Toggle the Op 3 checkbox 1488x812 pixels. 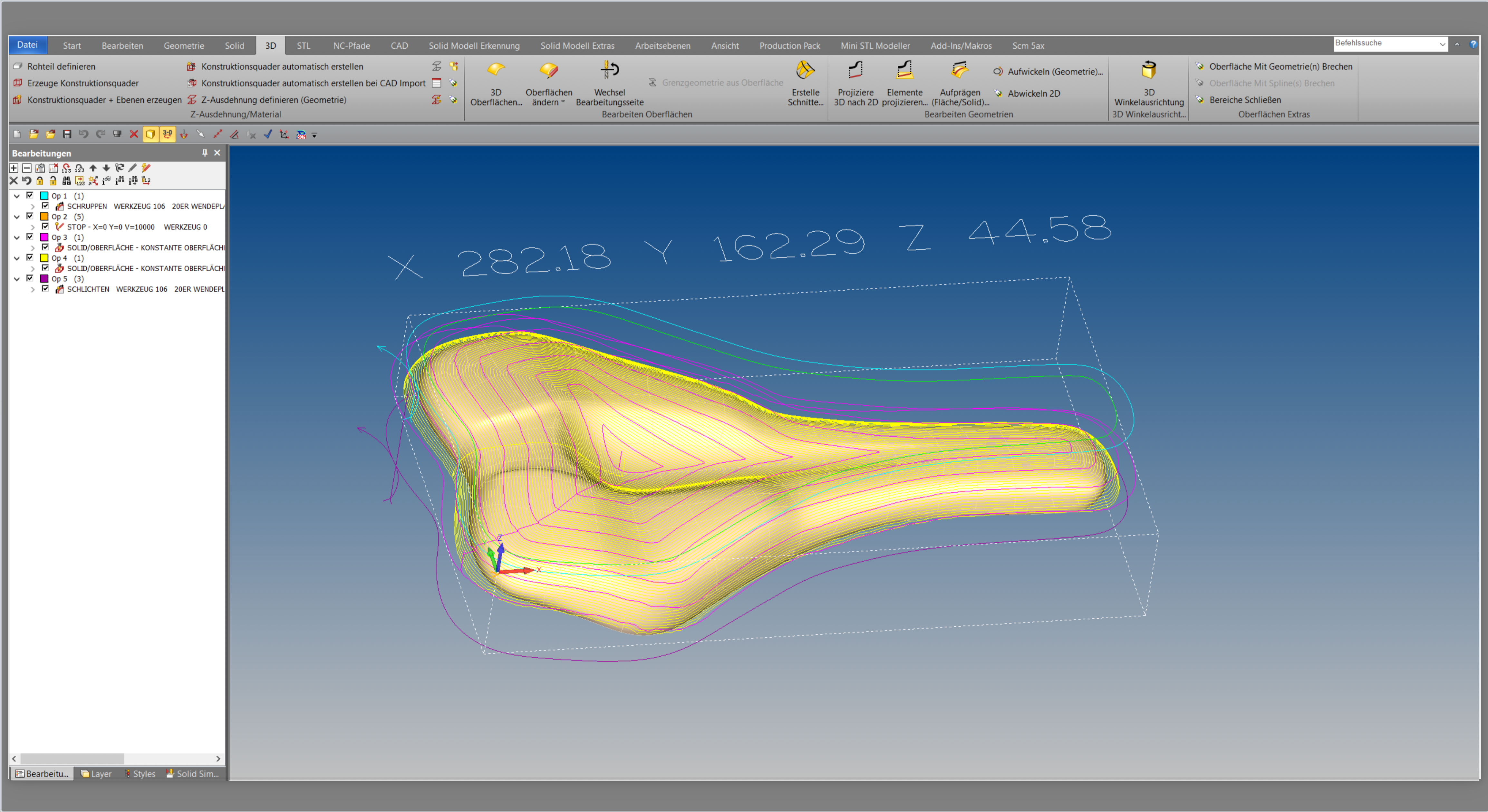(x=30, y=237)
